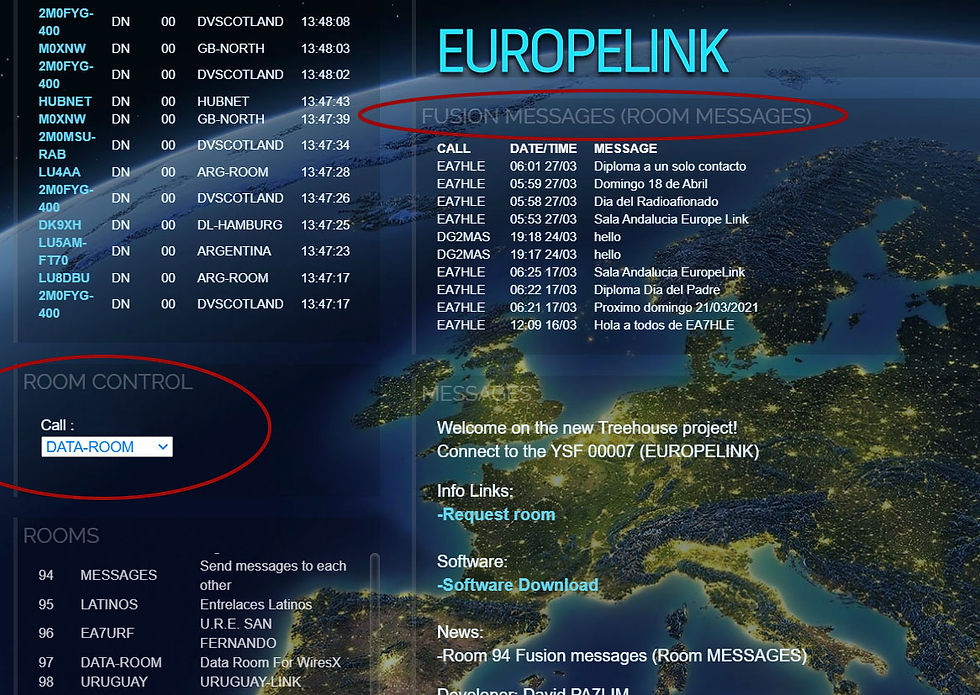Open the Request room link
The height and width of the screenshot is (695, 980).
[x=496, y=514]
